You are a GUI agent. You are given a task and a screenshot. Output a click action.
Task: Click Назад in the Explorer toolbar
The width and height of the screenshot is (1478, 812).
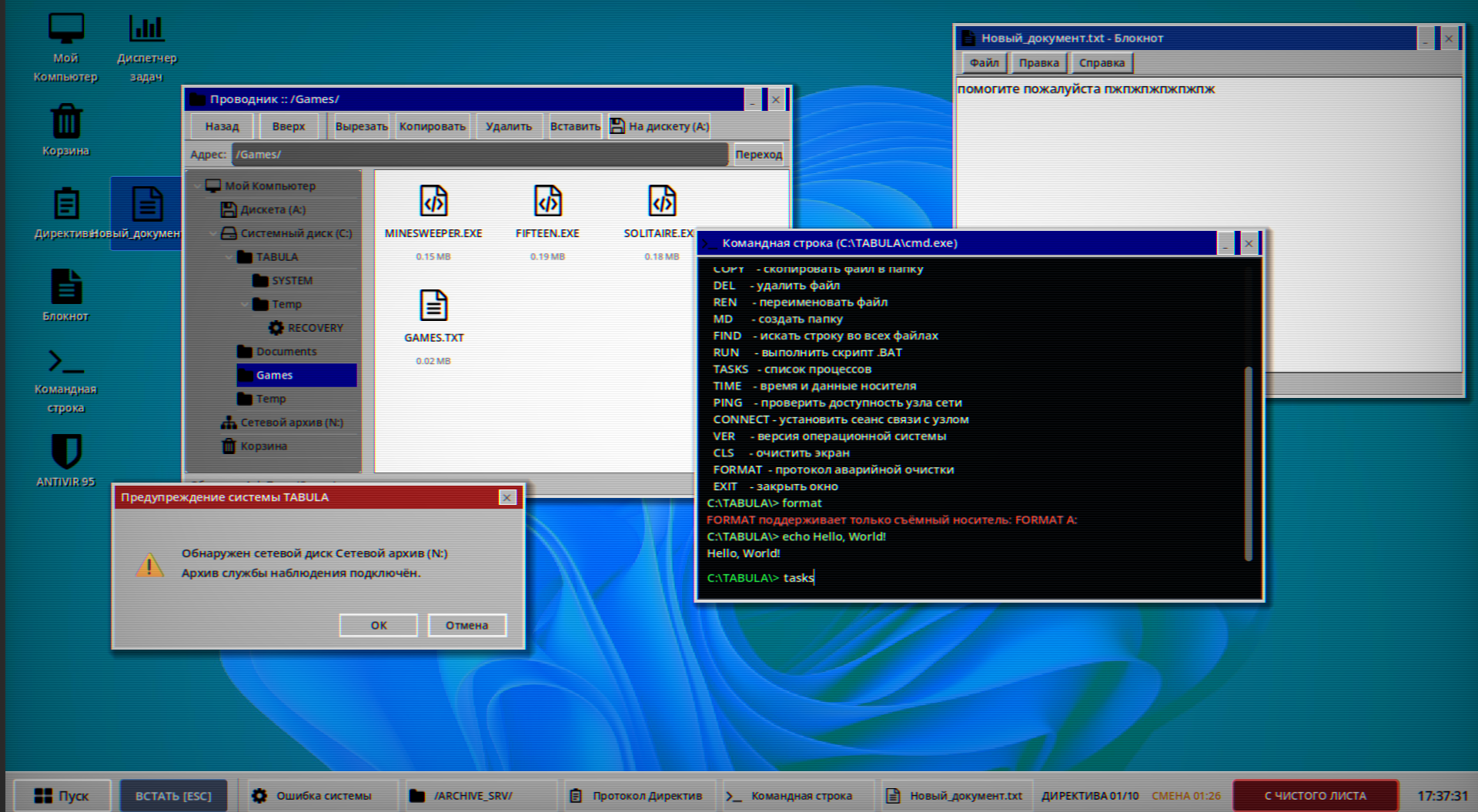(222, 126)
